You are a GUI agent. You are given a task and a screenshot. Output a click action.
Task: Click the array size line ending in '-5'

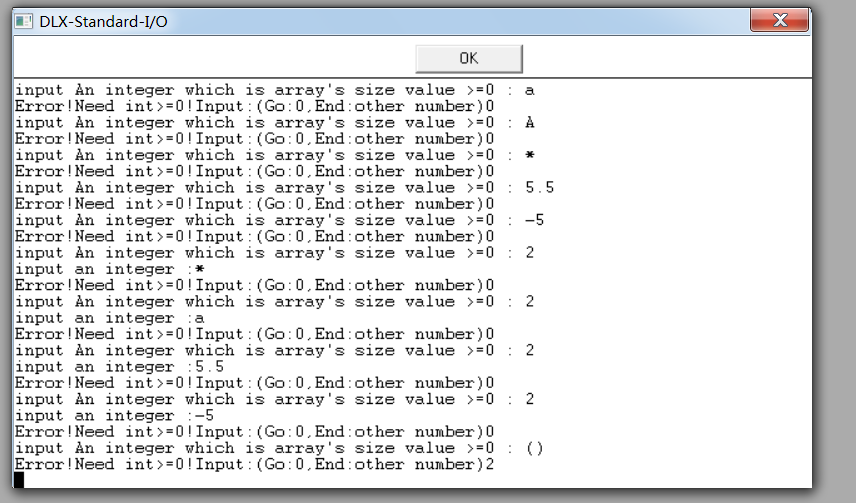279,220
